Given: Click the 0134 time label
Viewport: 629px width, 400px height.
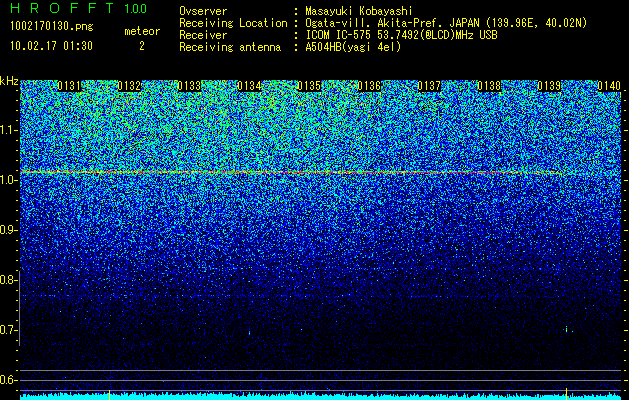Looking at the screenshot, I should click(x=249, y=86).
